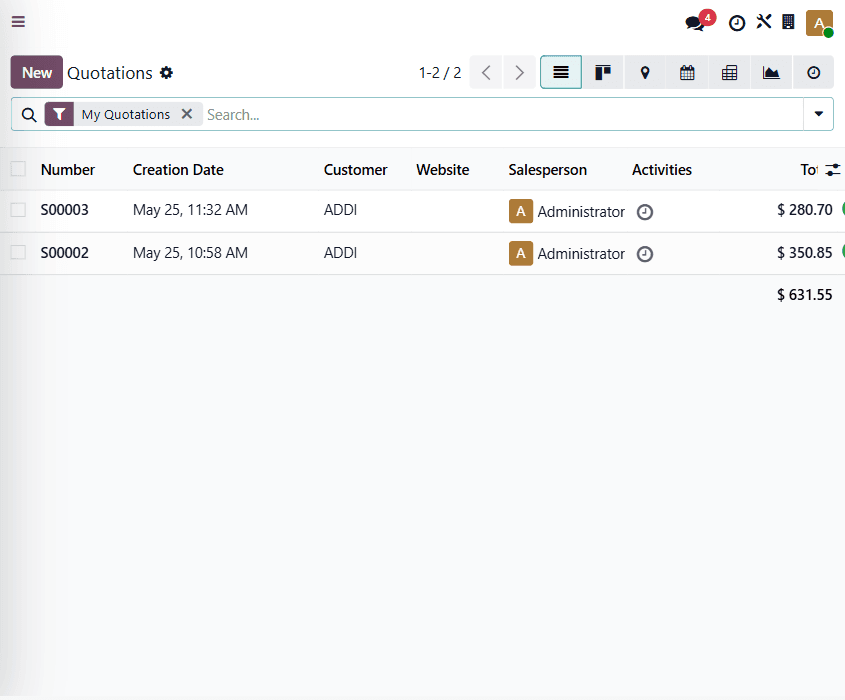845x700 pixels.
Task: Open the messages conversations icon
Action: [695, 23]
